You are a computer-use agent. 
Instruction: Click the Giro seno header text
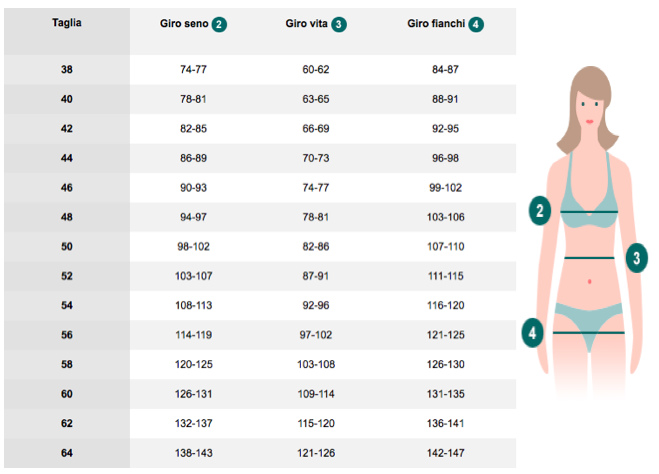tap(184, 24)
